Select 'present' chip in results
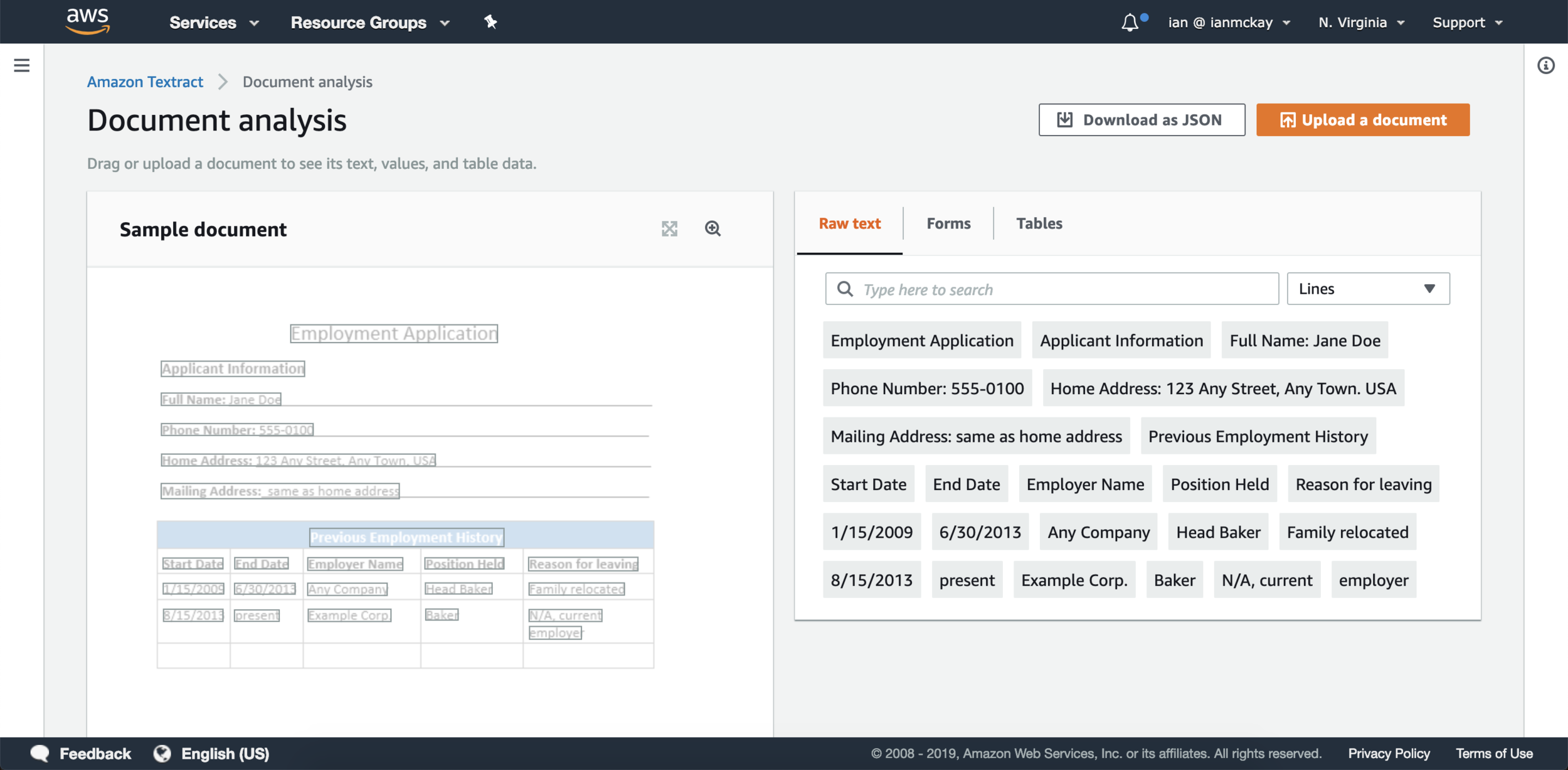1568x770 pixels. point(967,580)
